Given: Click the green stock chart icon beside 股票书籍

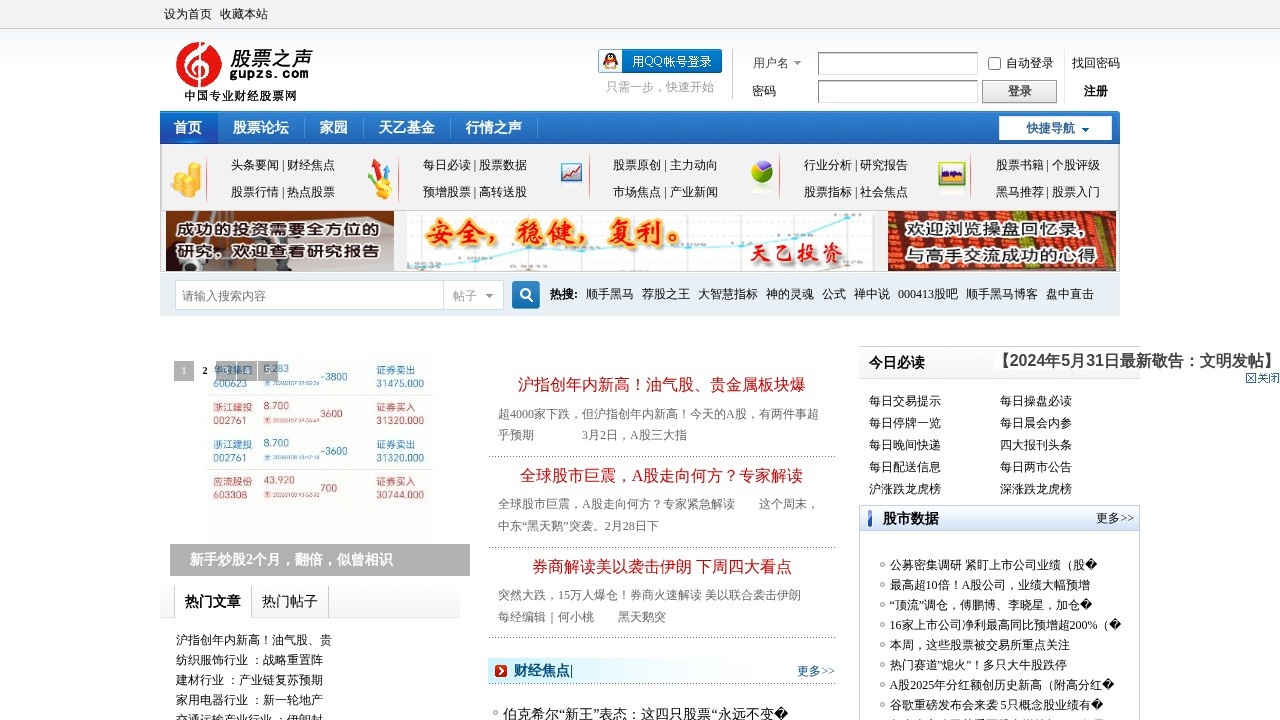Looking at the screenshot, I should 951,173.
